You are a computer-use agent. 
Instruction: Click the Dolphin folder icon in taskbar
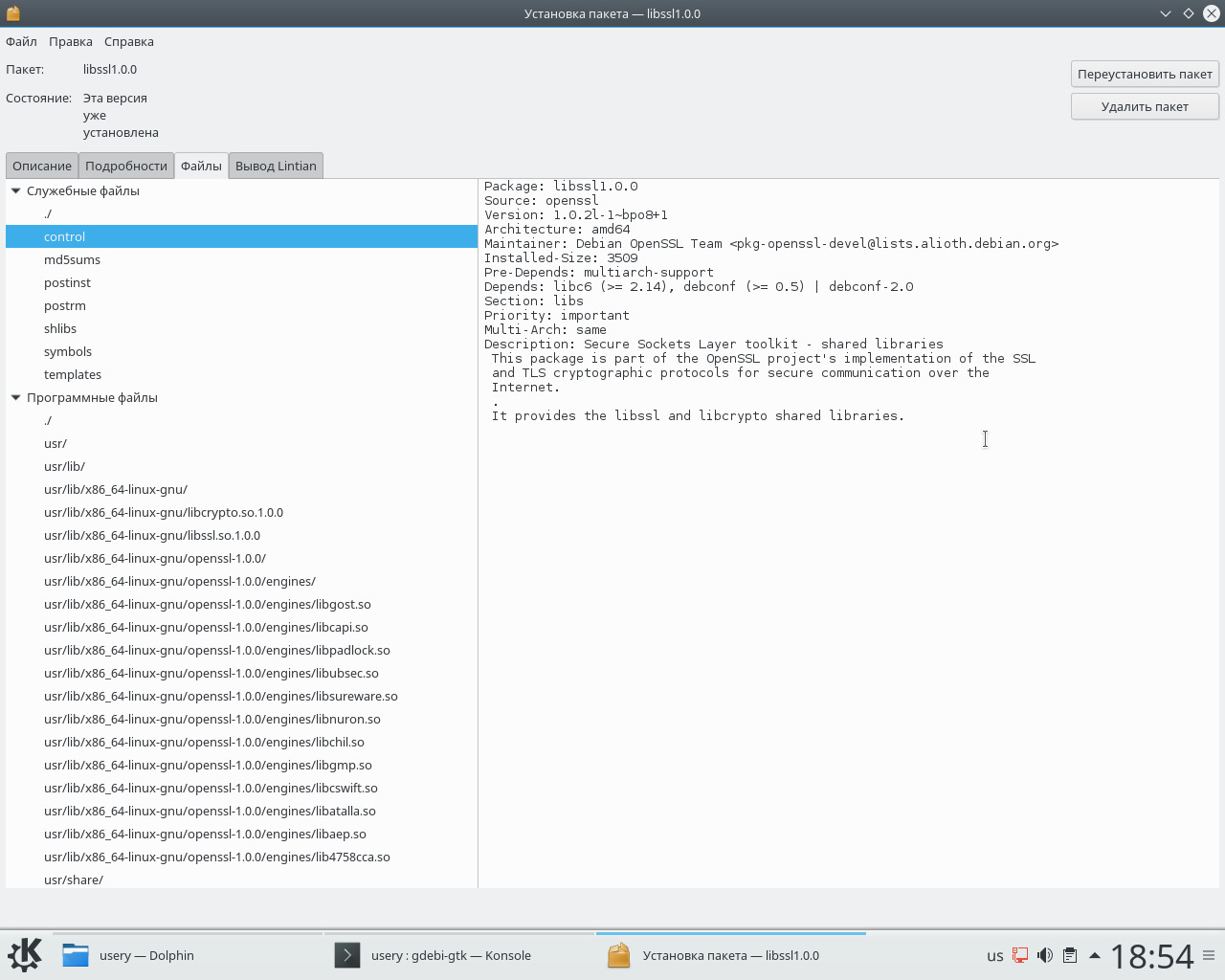pos(76,955)
